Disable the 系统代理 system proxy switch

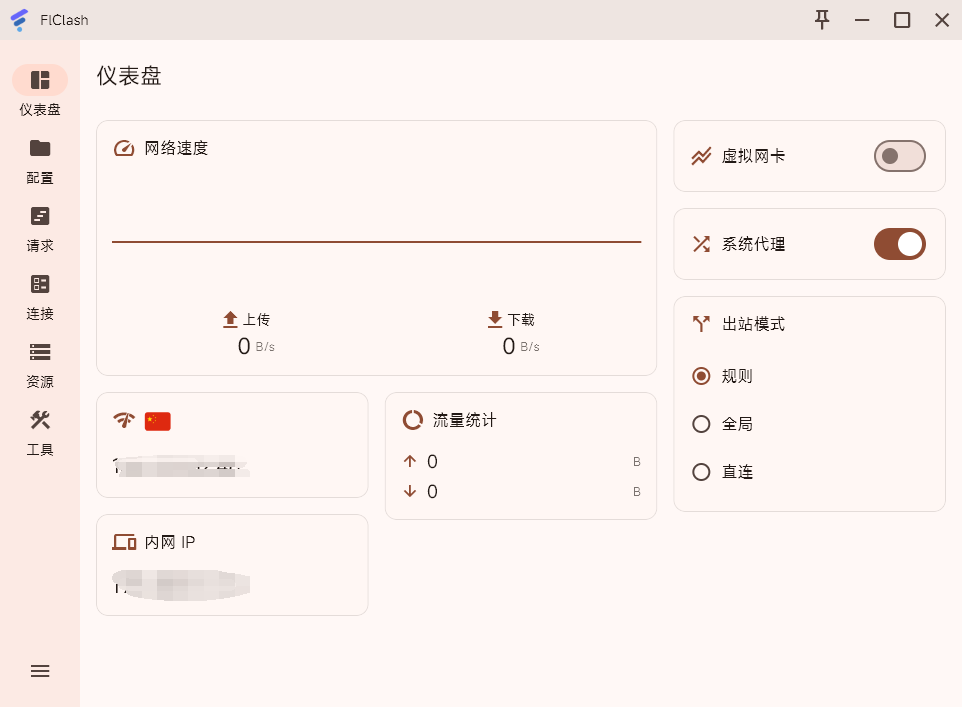point(899,244)
